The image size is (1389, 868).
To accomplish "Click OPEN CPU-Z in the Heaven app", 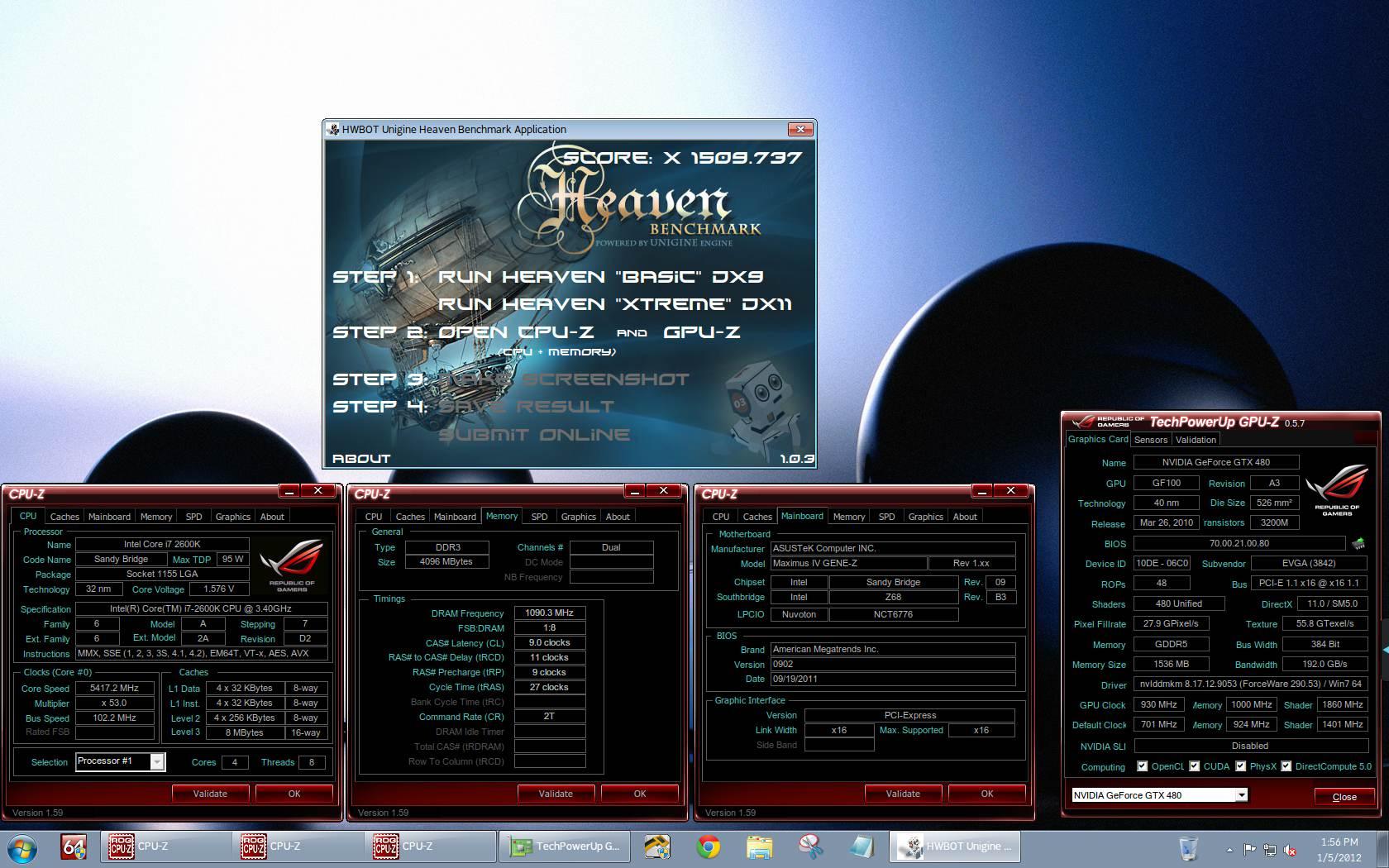I will click(516, 332).
